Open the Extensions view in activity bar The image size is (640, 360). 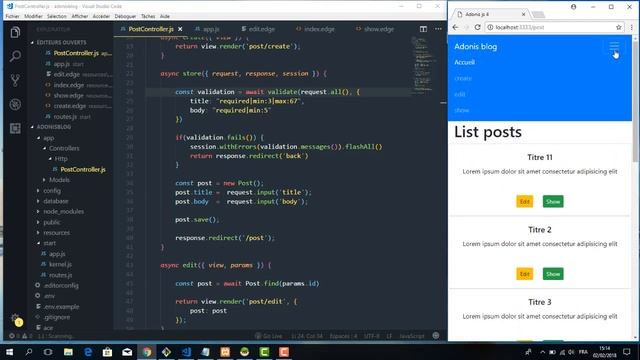(x=15, y=128)
